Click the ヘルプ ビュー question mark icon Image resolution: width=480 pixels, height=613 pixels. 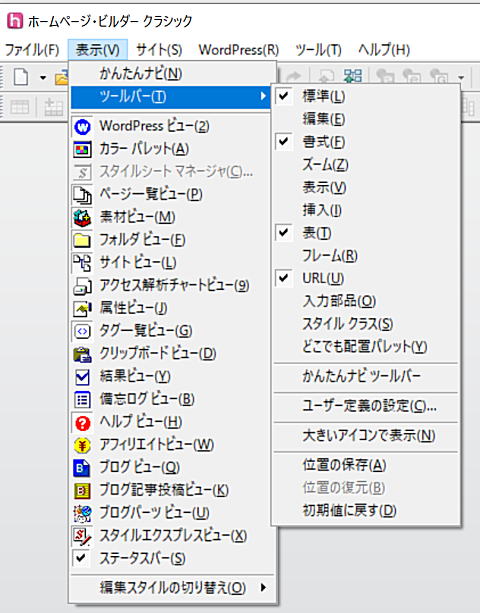click(82, 423)
